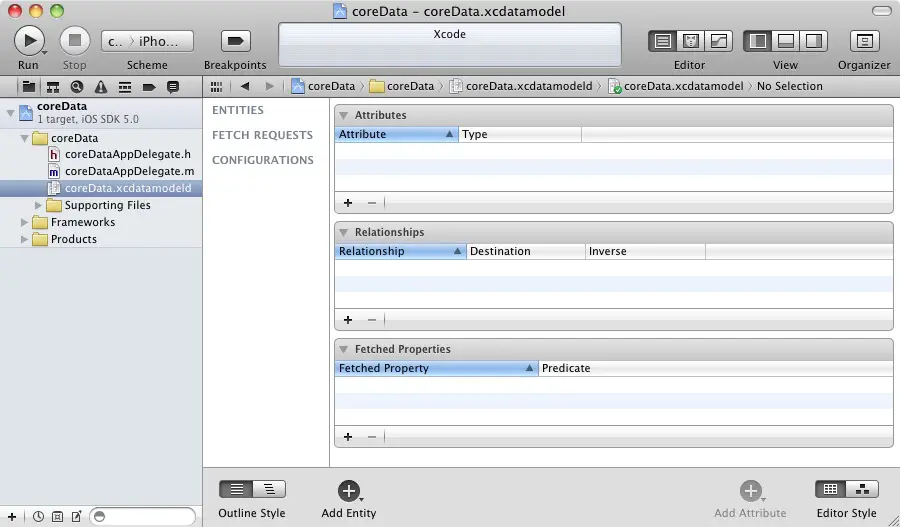Screen dimensions: 900x527
Task: Switch to the Version editor
Action: [x=718, y=41]
